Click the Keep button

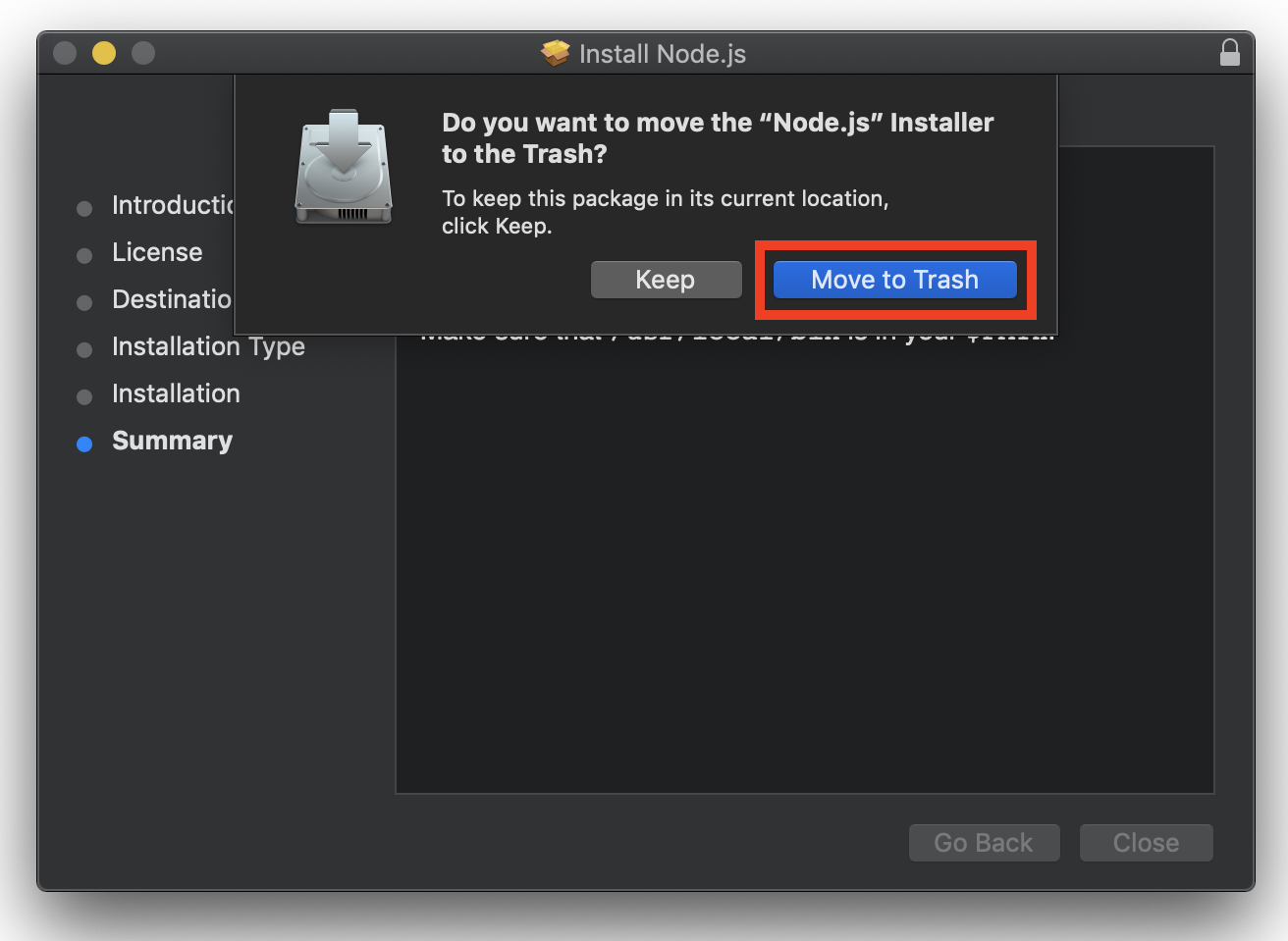(666, 280)
